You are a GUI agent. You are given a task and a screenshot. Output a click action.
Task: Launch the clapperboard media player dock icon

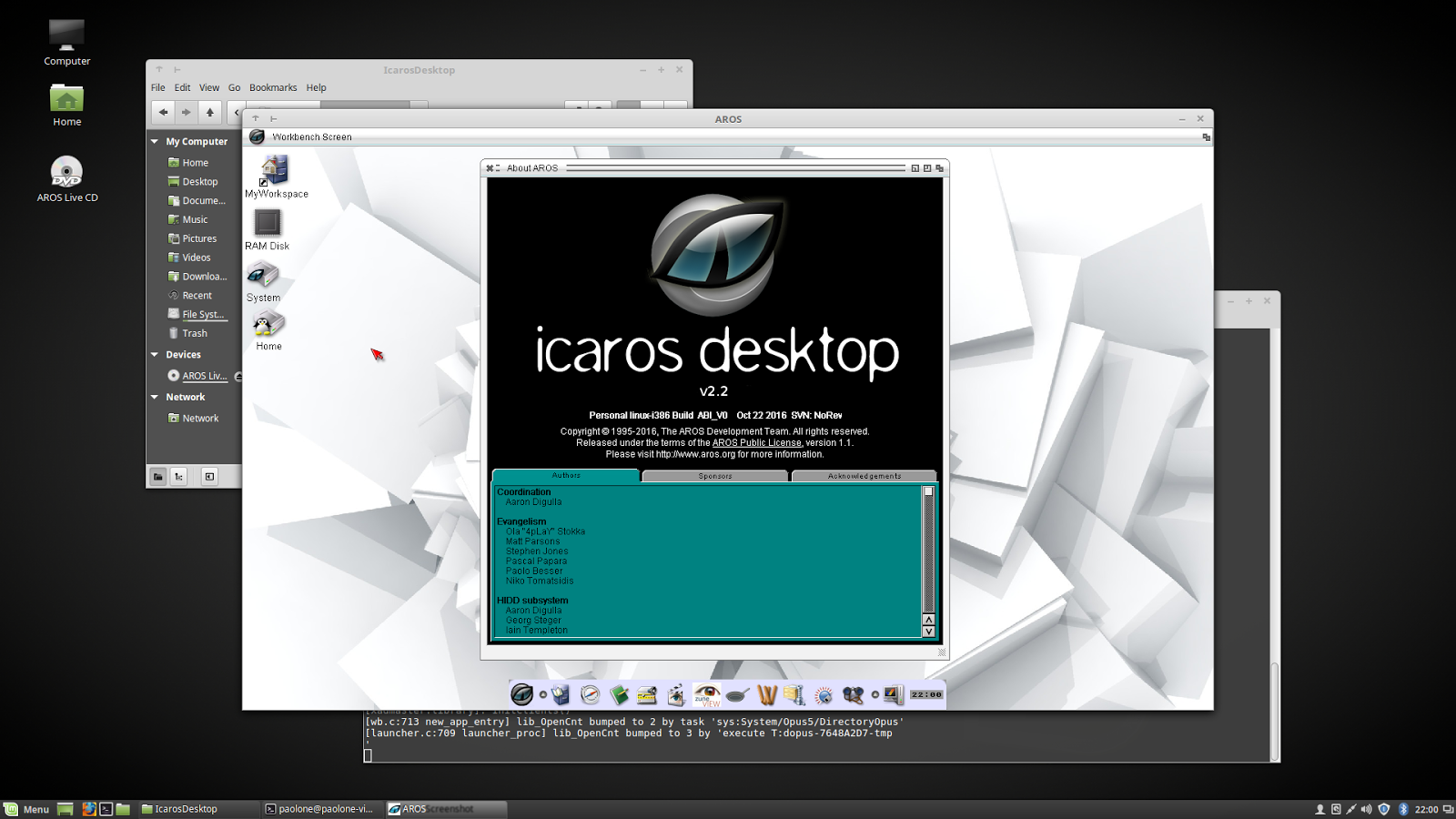click(676, 695)
